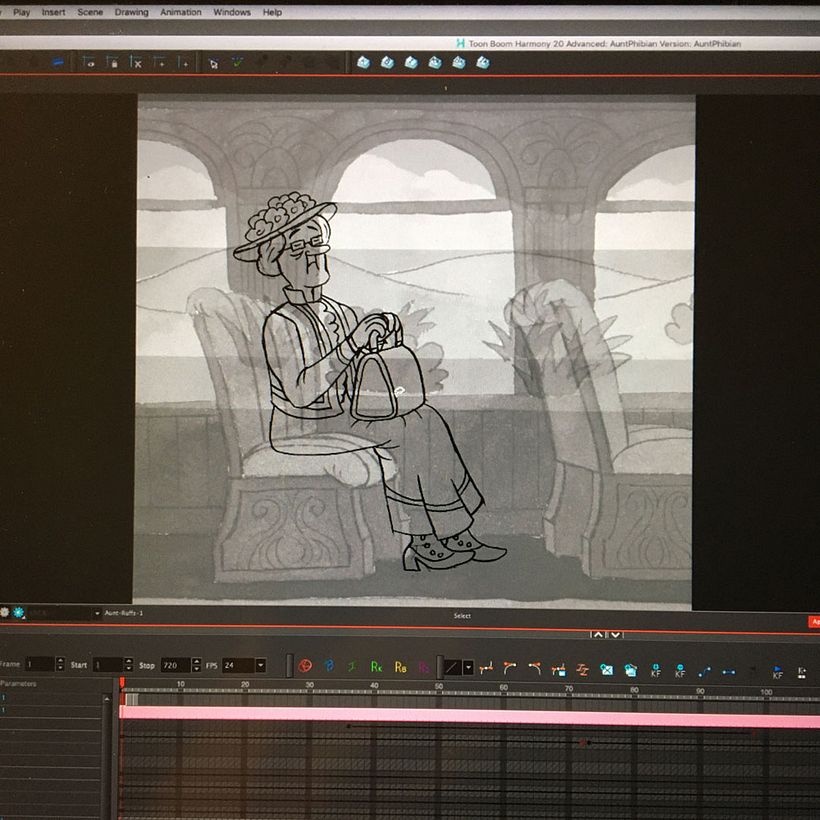Click the red circular filter icon
Image resolution: width=820 pixels, height=820 pixels.
click(x=305, y=666)
